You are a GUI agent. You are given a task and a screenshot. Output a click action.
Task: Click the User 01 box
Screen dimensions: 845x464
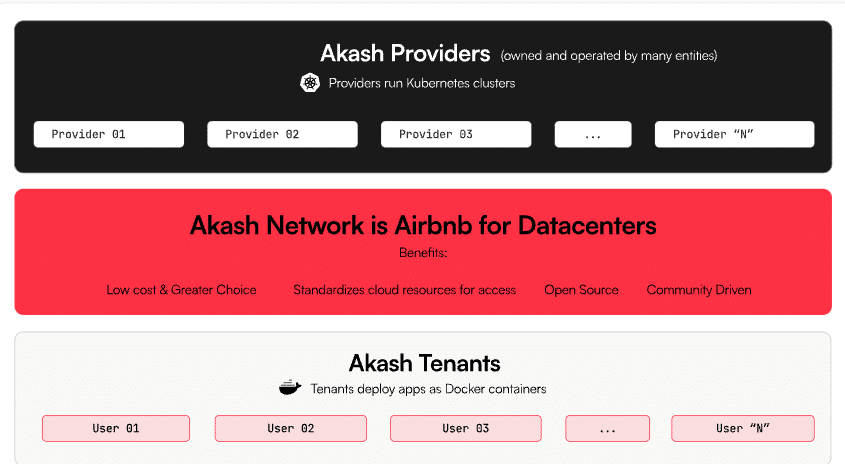[x=116, y=428]
